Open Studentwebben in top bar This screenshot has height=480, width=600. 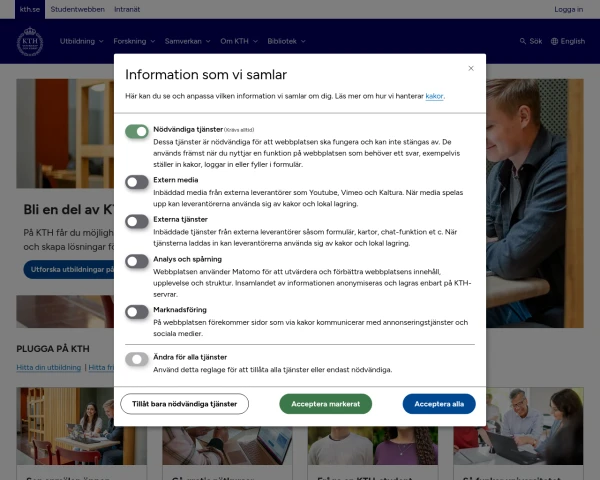(x=78, y=9)
